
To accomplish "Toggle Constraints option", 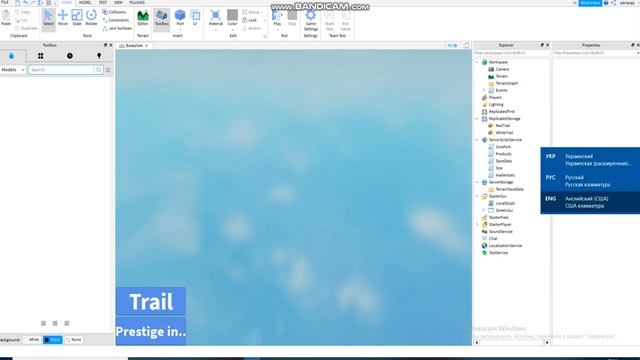I will click(x=116, y=20).
